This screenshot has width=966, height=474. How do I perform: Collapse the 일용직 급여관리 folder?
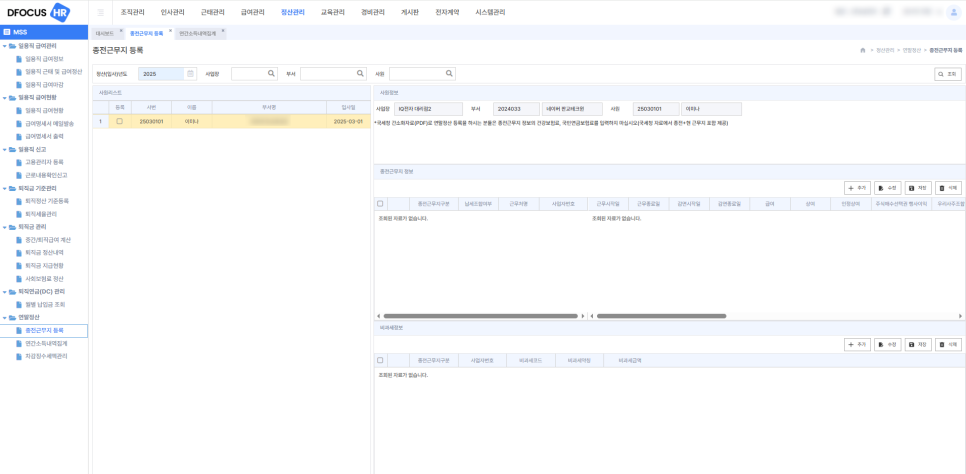pyautogui.click(x=5, y=46)
